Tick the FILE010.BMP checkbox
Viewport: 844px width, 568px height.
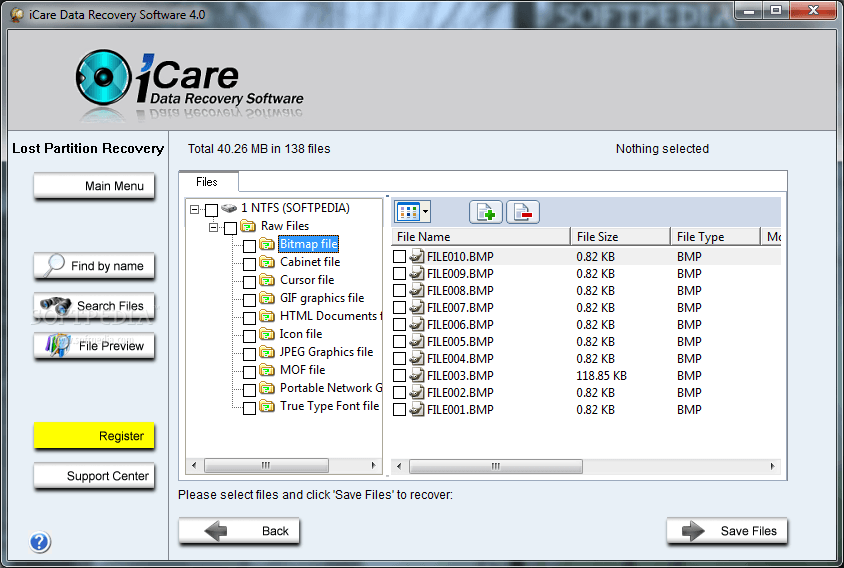pyautogui.click(x=399, y=256)
